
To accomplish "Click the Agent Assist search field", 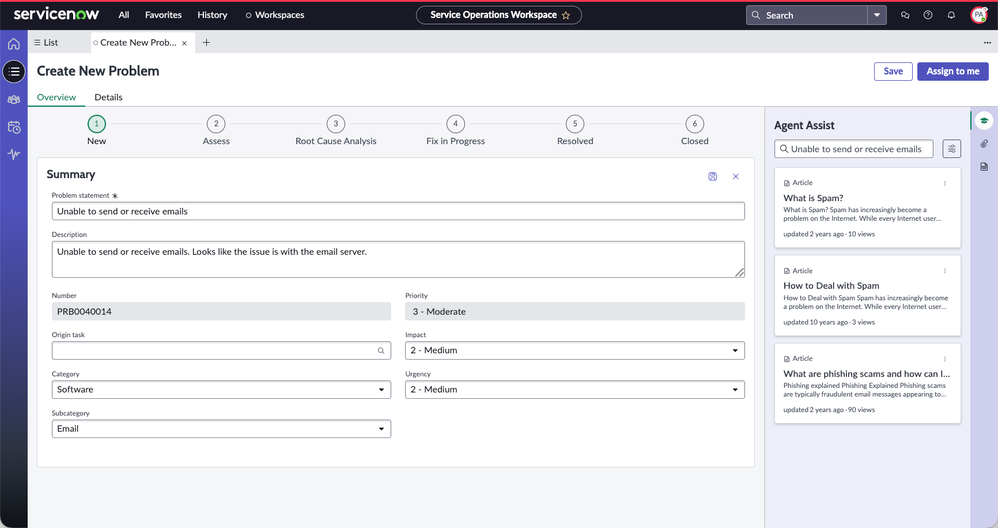I will (x=854, y=149).
